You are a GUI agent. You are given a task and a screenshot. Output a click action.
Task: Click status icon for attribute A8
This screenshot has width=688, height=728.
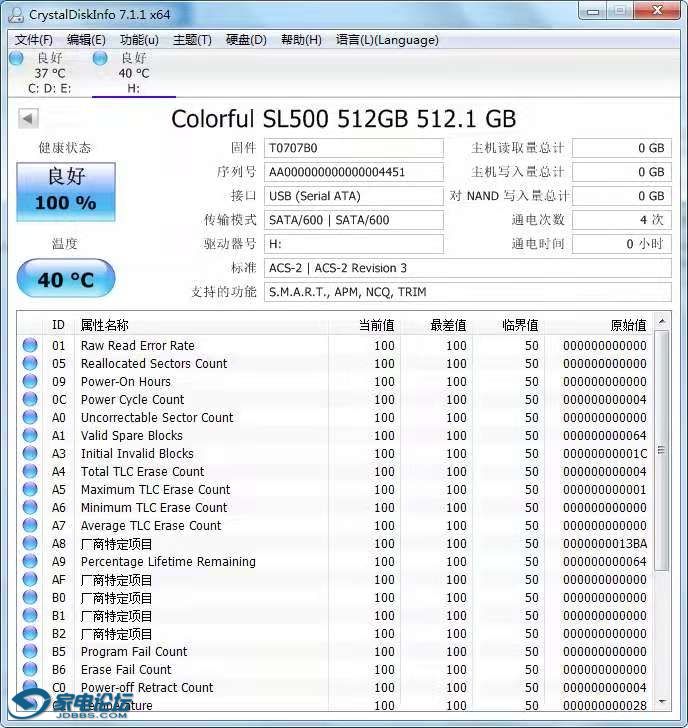(x=30, y=544)
